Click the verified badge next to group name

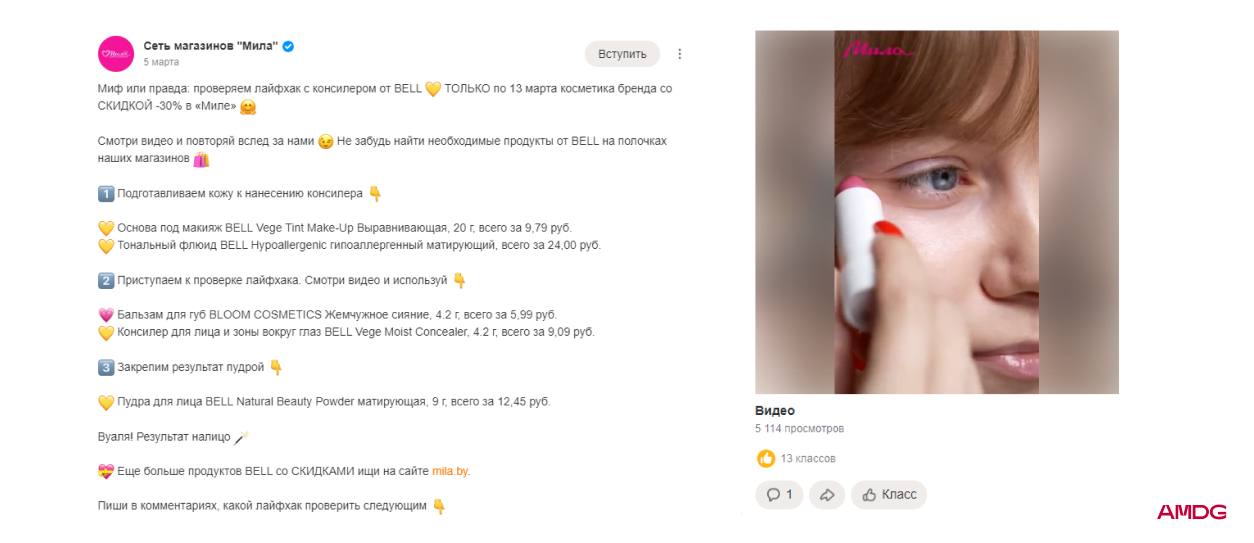(x=288, y=46)
